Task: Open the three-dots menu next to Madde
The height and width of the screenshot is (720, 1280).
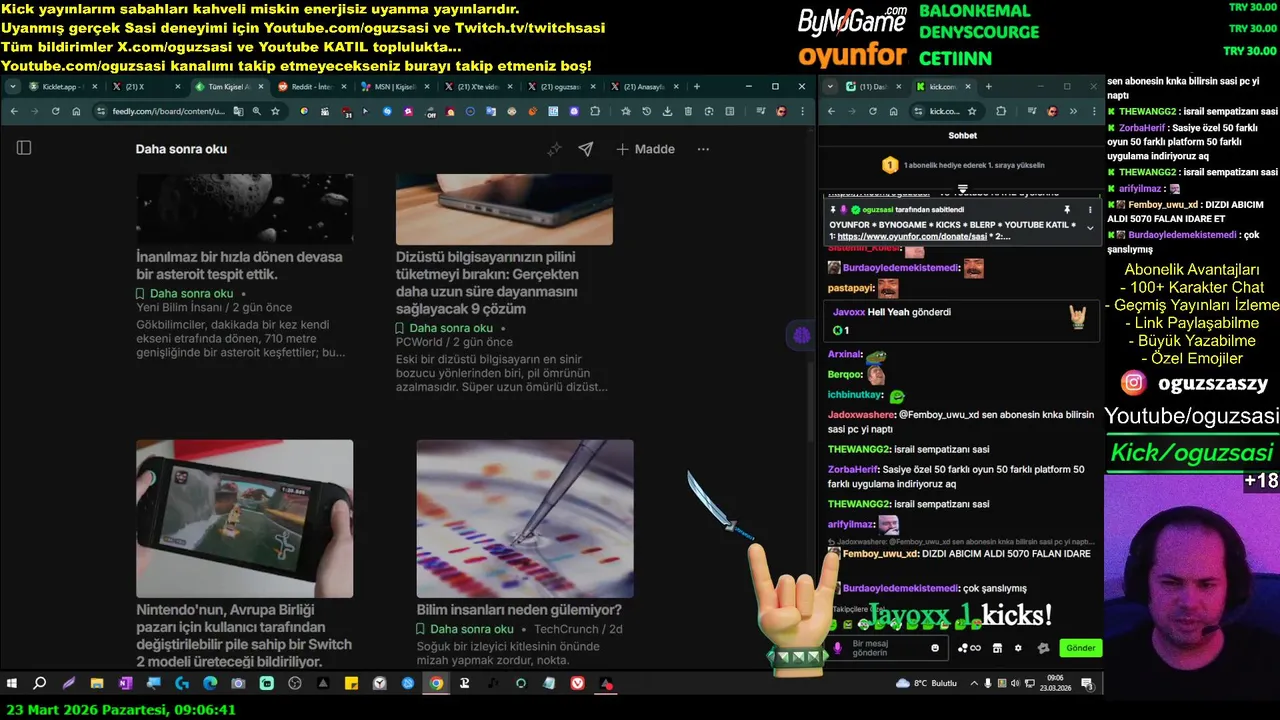Action: (703, 149)
